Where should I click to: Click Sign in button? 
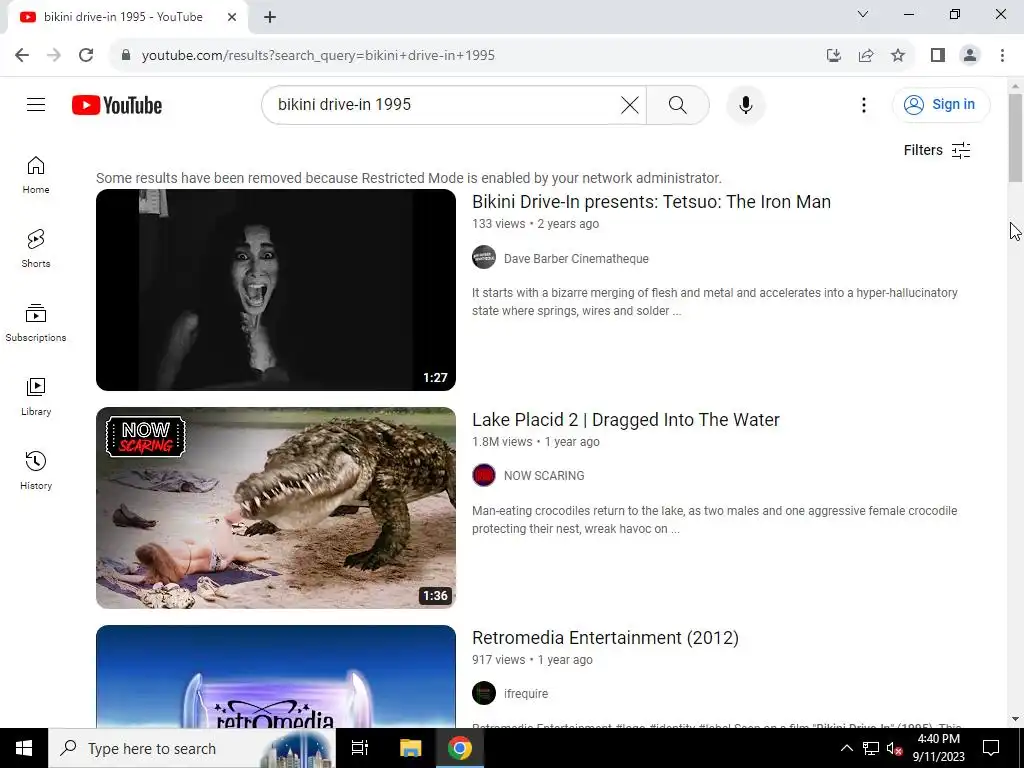pos(941,104)
